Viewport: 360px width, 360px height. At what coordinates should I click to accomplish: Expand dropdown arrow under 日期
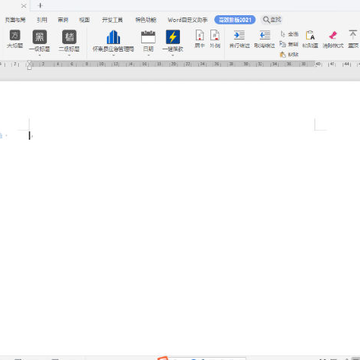[x=148, y=55]
